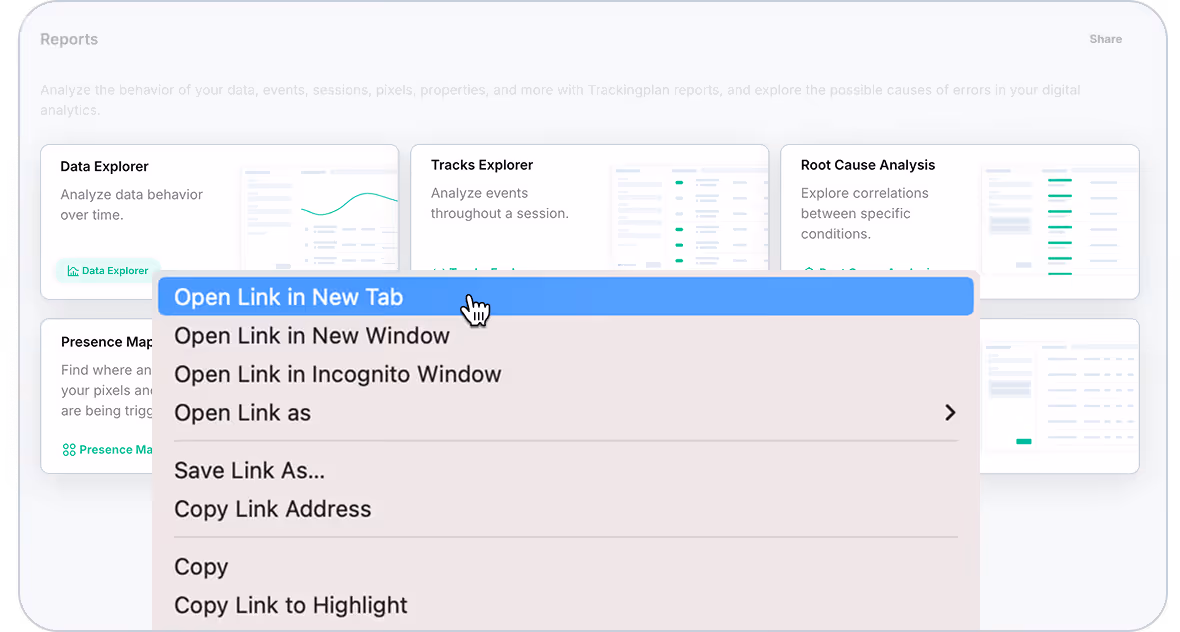Click 'Analyze events throughout a session.' text
The image size is (1180, 632).
[500, 203]
